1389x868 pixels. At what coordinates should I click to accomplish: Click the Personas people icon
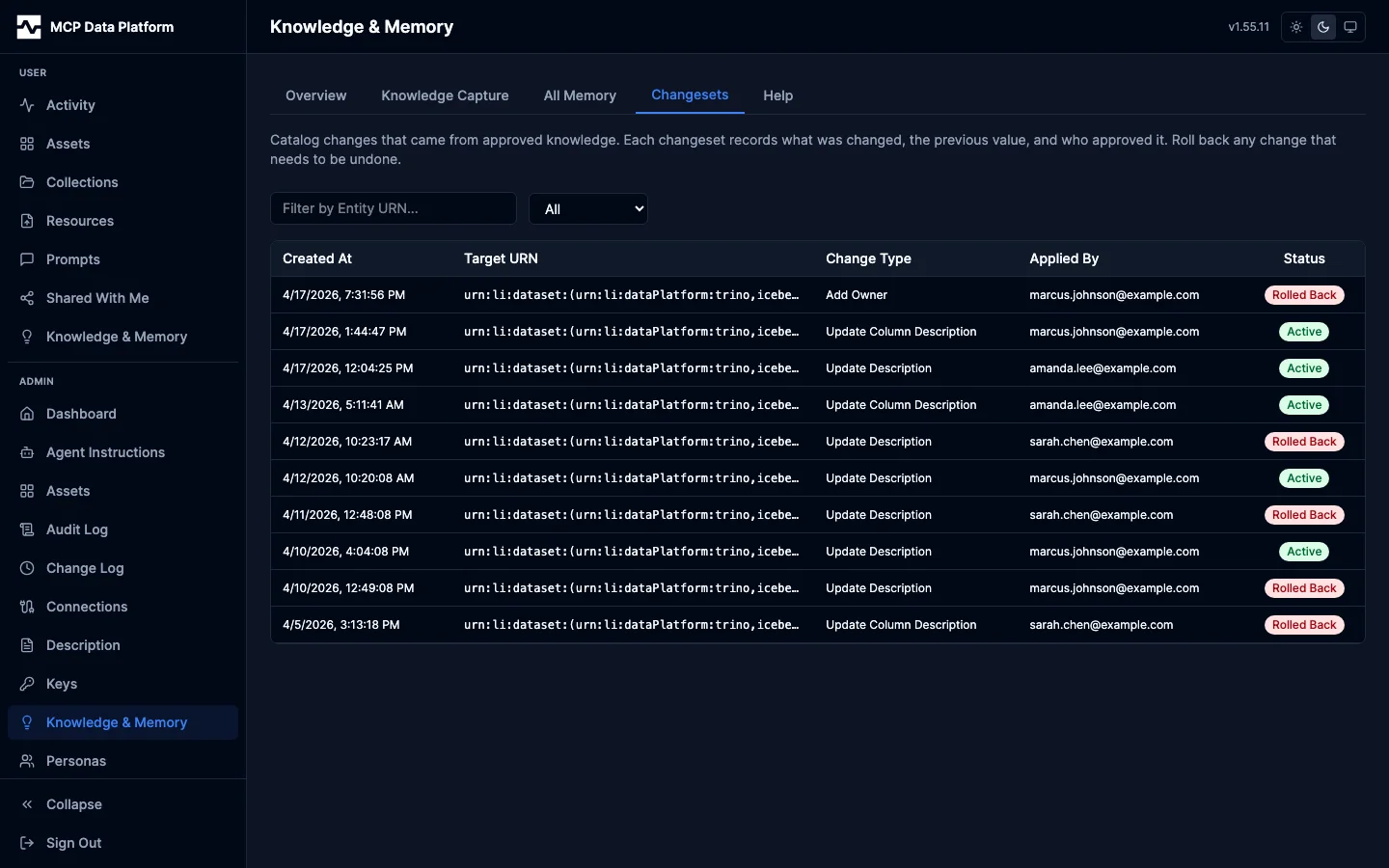click(x=27, y=761)
